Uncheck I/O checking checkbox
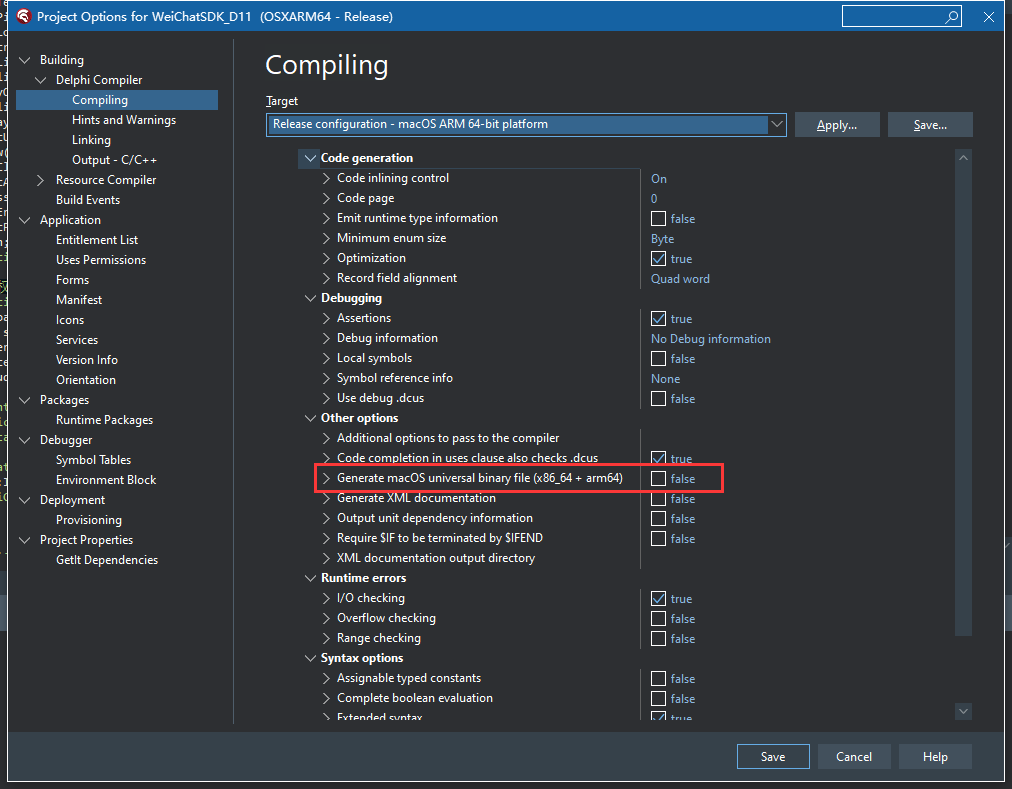Screen dimensions: 1012x789 pyautogui.click(x=658, y=599)
